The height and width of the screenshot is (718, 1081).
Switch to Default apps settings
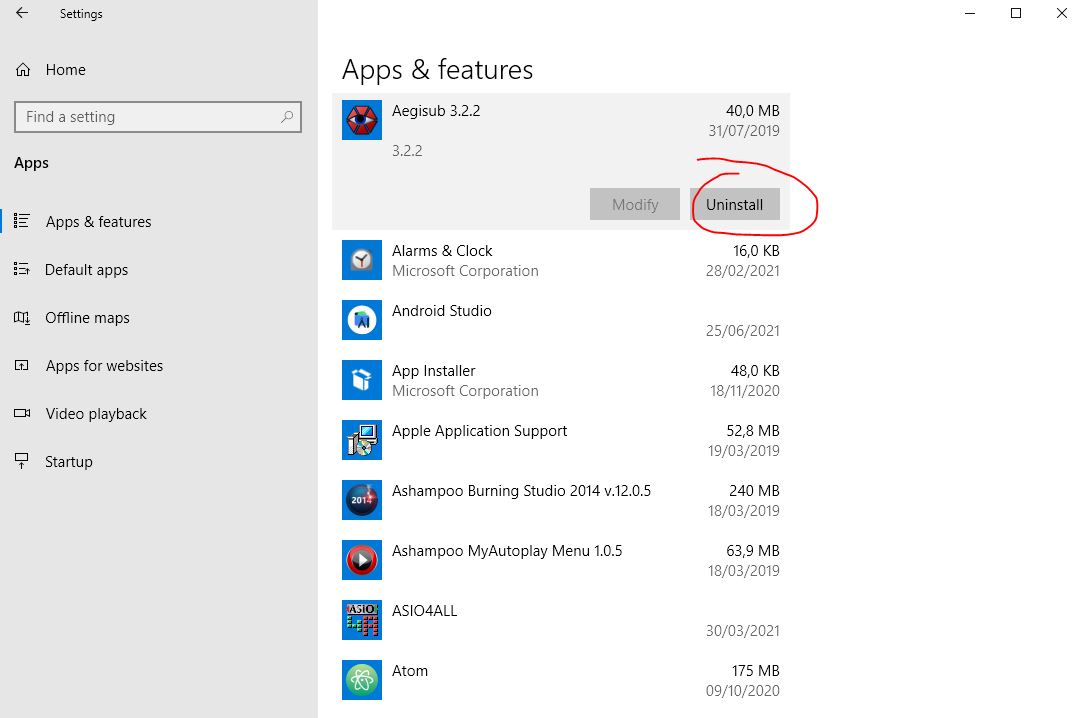click(86, 269)
